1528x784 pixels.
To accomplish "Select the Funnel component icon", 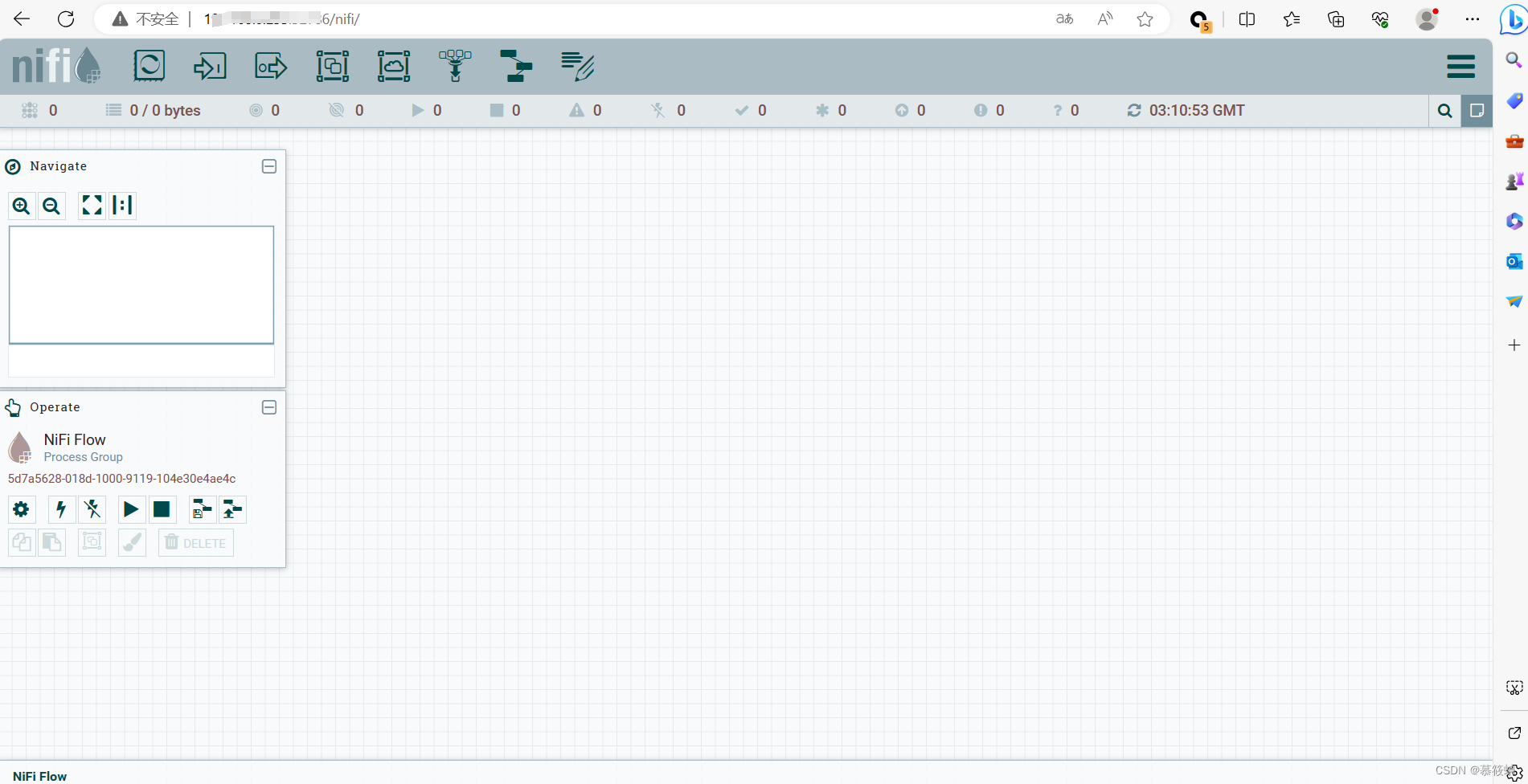I will click(x=455, y=66).
